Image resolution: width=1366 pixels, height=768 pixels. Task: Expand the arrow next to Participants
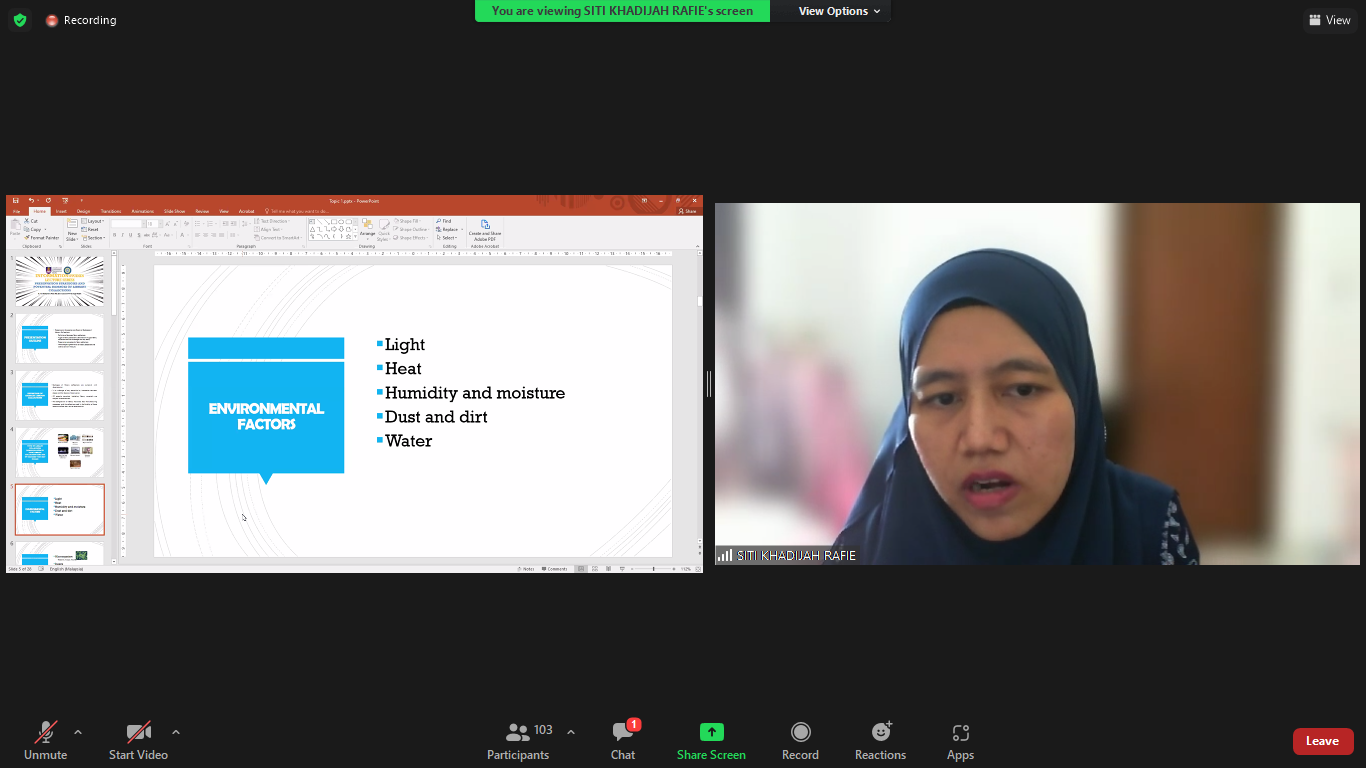point(571,732)
